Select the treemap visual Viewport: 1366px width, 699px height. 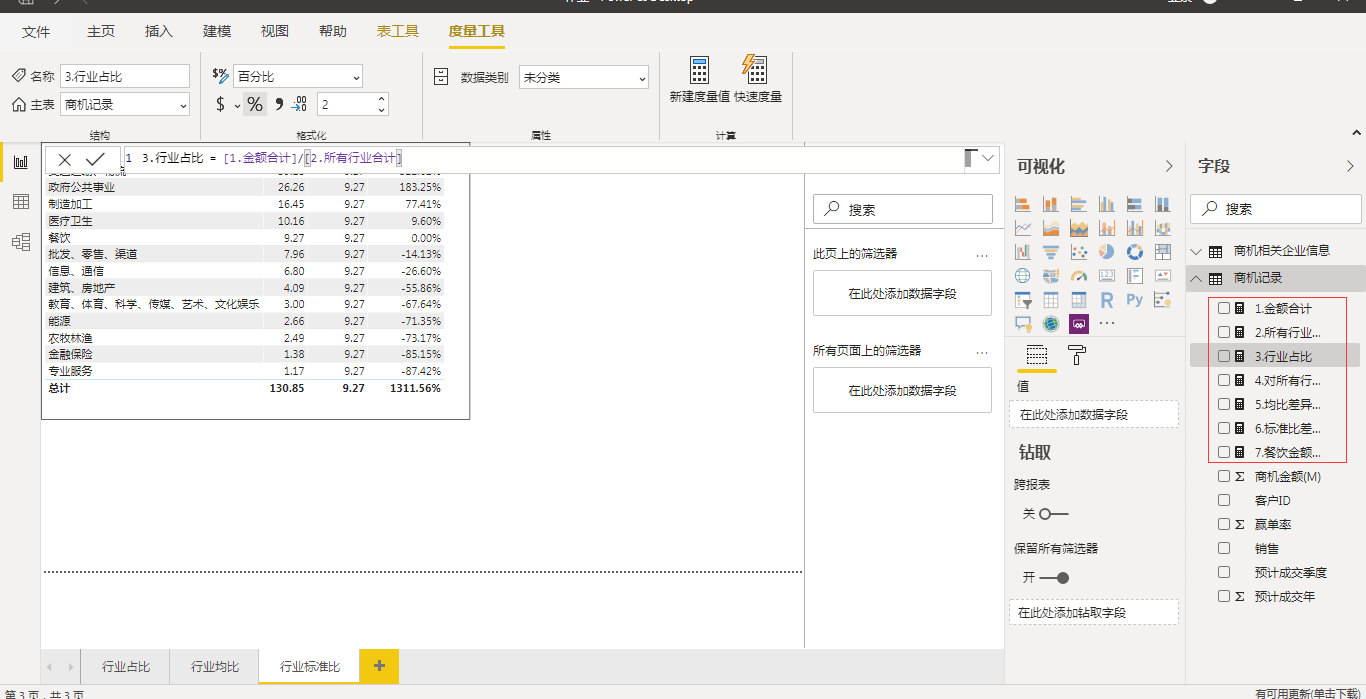(x=1163, y=252)
